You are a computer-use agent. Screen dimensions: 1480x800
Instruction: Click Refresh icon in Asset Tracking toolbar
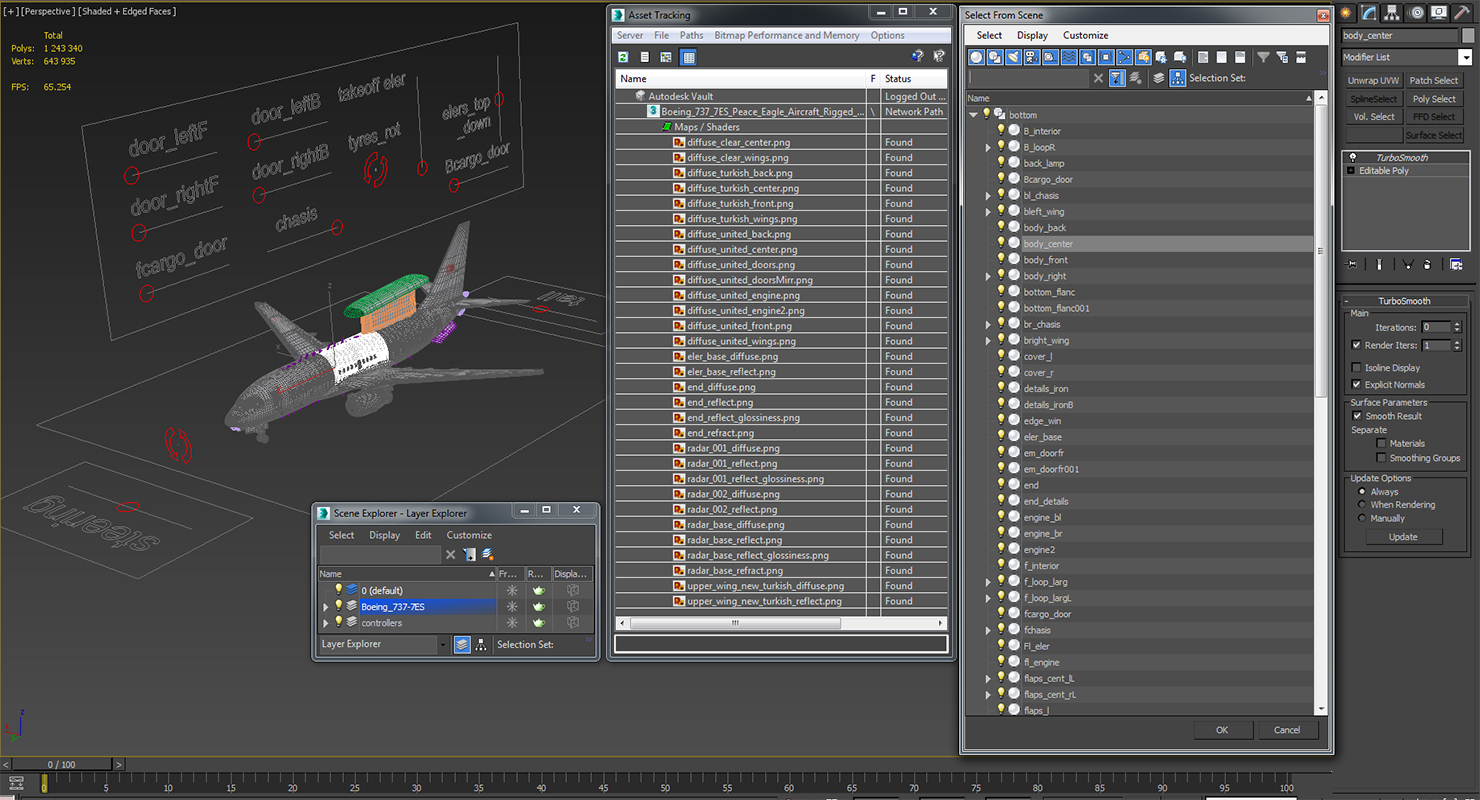click(623, 57)
